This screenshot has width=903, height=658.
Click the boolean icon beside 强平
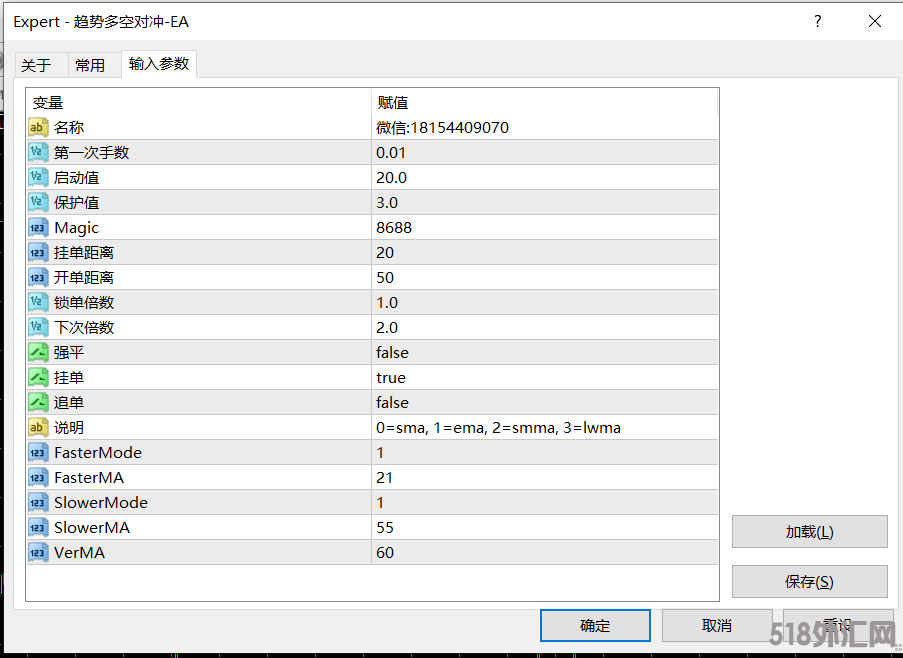(x=38, y=352)
